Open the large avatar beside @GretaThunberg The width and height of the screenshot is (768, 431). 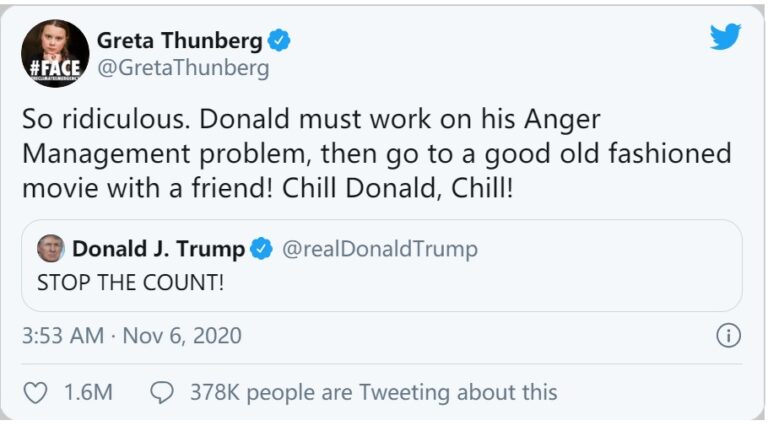coord(50,53)
